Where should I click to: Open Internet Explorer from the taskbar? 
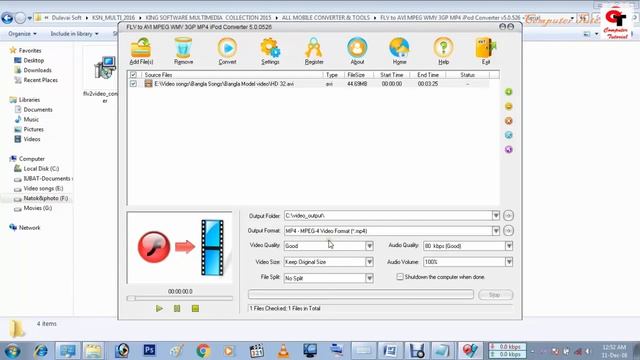(41, 351)
